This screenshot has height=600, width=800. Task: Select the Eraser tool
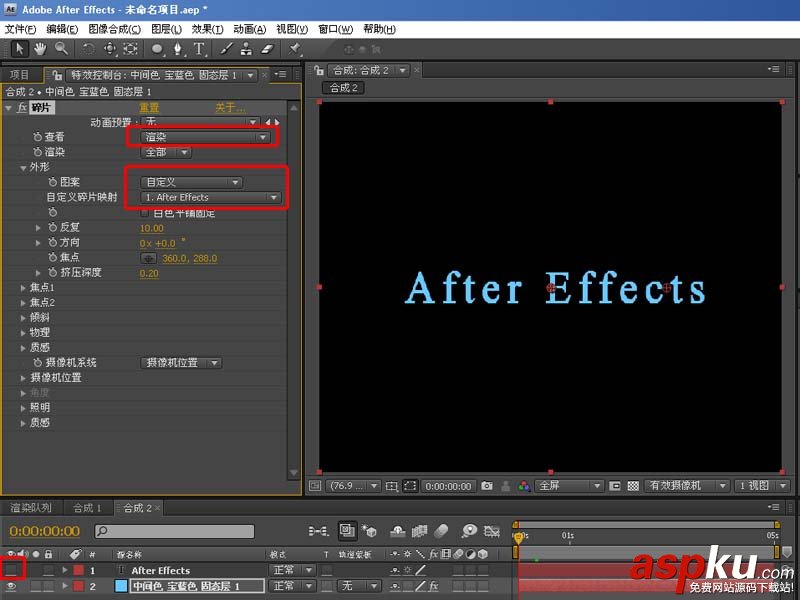click(x=268, y=49)
